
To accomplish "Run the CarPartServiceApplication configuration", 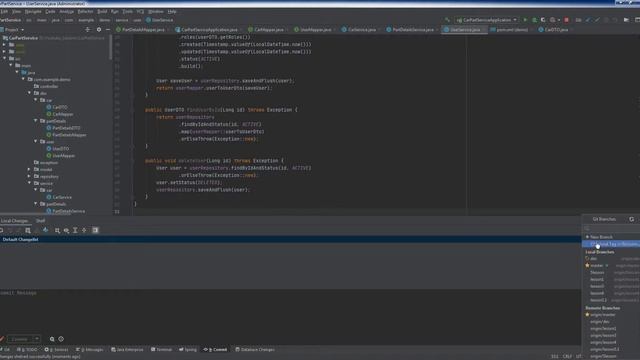I will [525, 20].
